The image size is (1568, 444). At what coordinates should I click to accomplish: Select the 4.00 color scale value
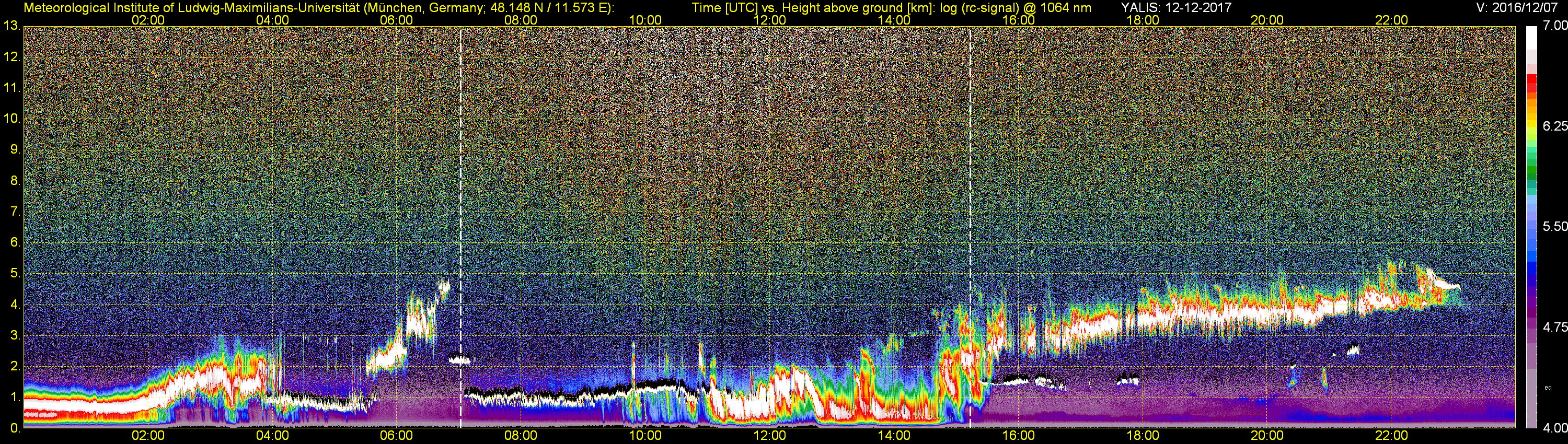[x=1554, y=428]
